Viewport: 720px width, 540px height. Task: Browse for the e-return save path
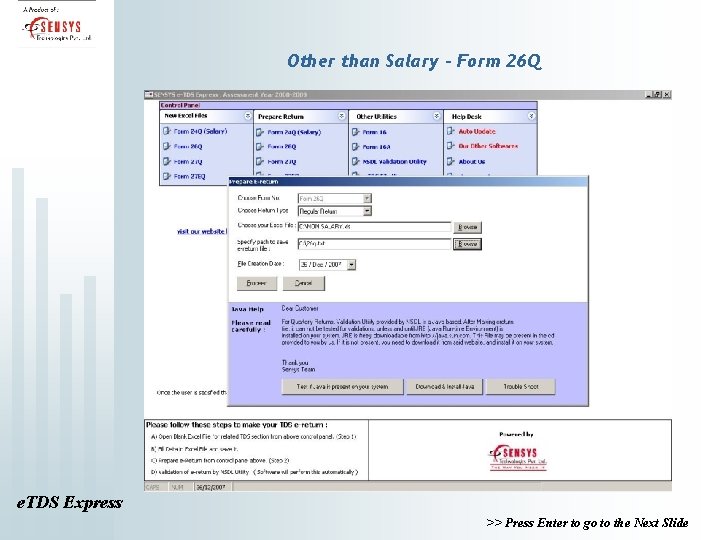(467, 244)
